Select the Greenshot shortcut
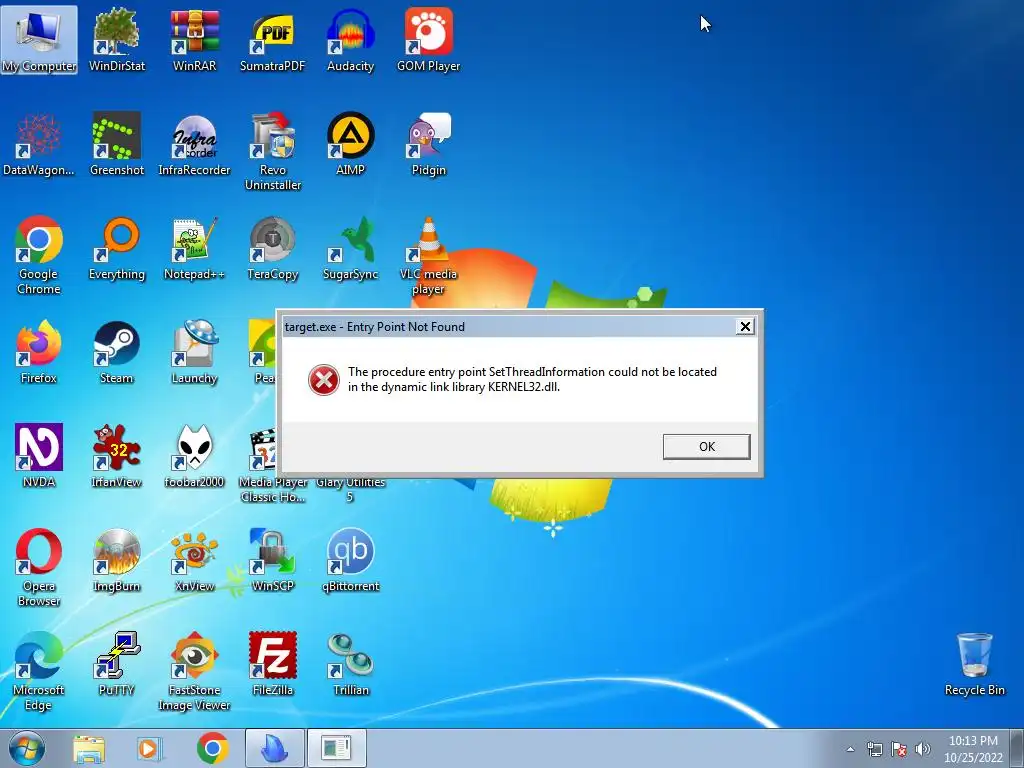The height and width of the screenshot is (768, 1024). [117, 144]
